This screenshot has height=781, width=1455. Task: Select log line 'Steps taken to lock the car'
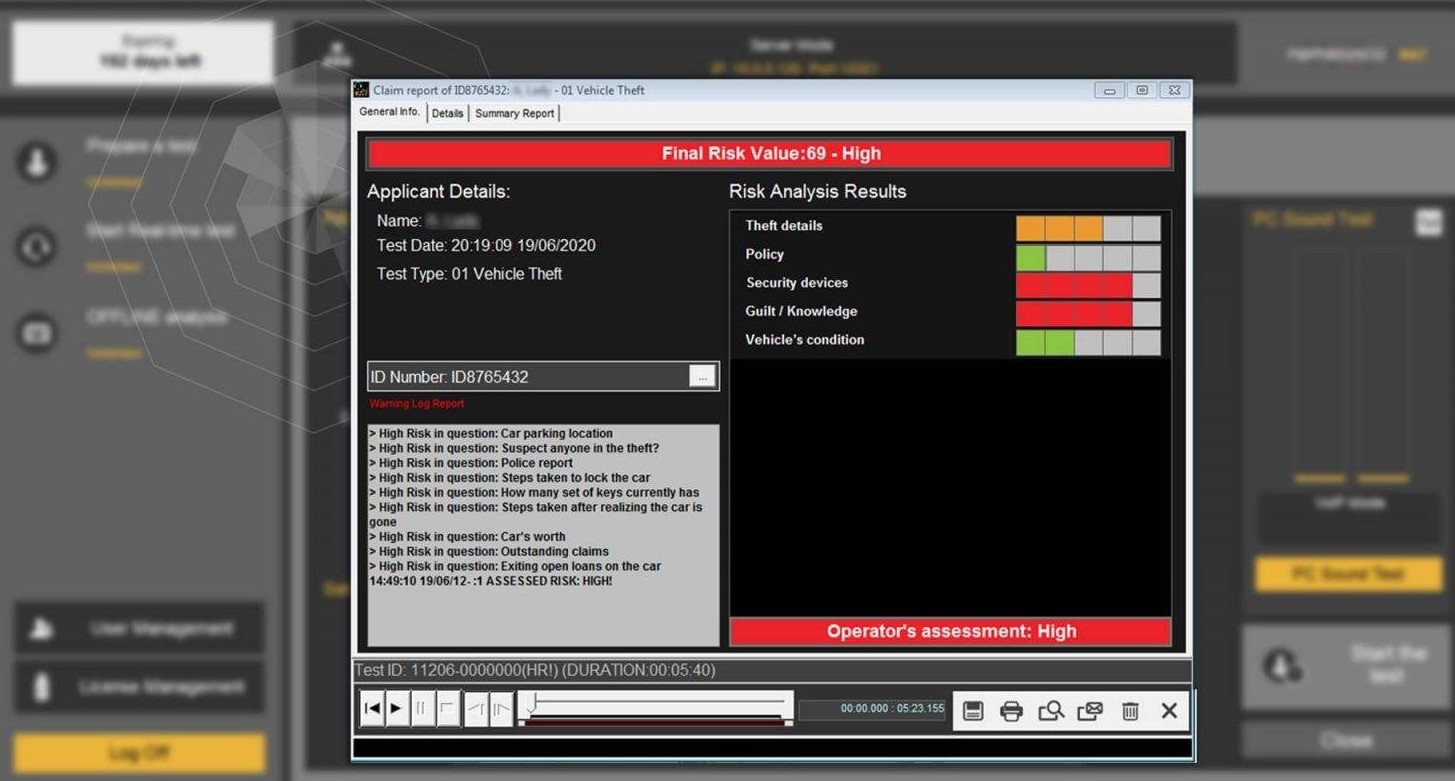pos(510,478)
